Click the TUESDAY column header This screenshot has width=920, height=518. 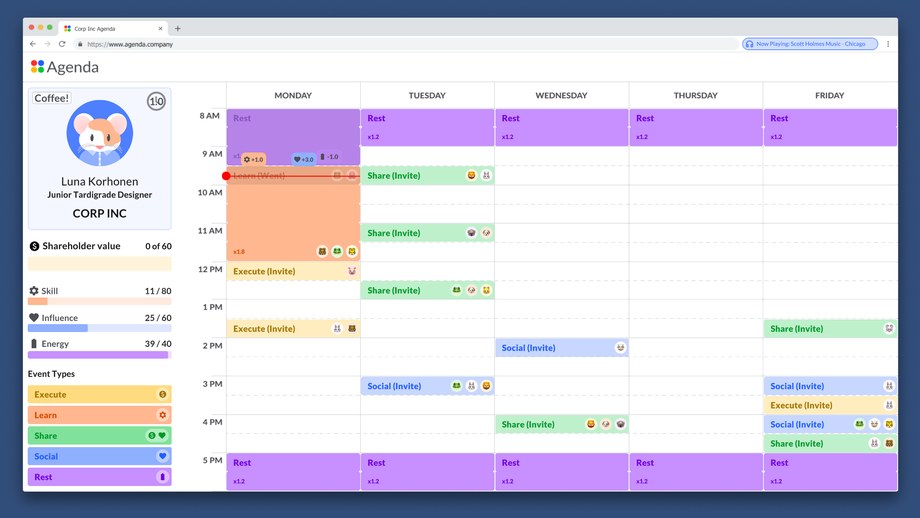pos(427,95)
